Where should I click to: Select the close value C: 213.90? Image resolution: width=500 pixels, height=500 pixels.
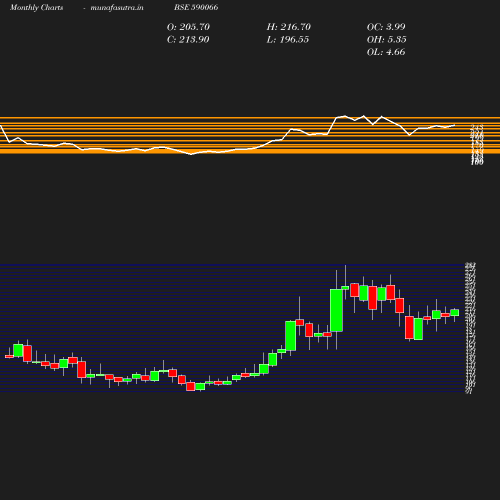tap(188, 40)
